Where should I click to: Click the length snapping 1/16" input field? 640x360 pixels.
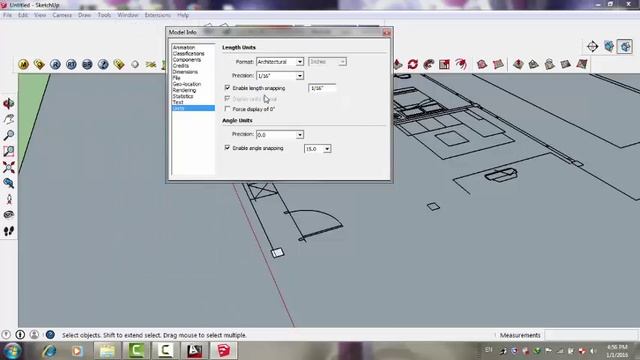322,88
